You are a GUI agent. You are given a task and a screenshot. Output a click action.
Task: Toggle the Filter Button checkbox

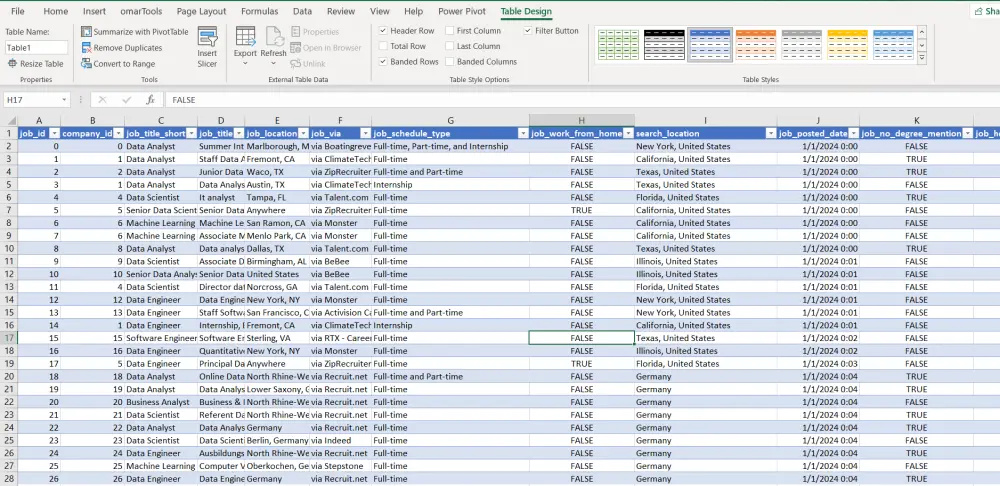pos(528,31)
